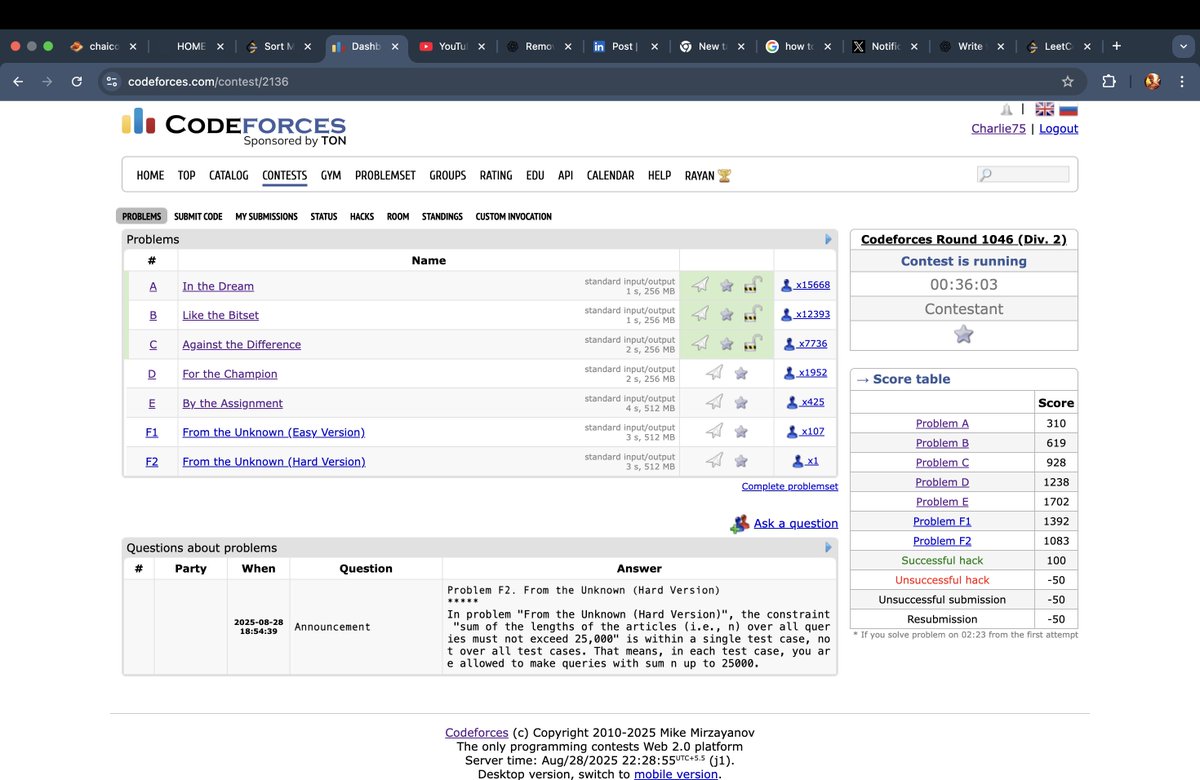1200x780 pixels.
Task: Click the submit plane icon for problem C
Action: [x=701, y=343]
